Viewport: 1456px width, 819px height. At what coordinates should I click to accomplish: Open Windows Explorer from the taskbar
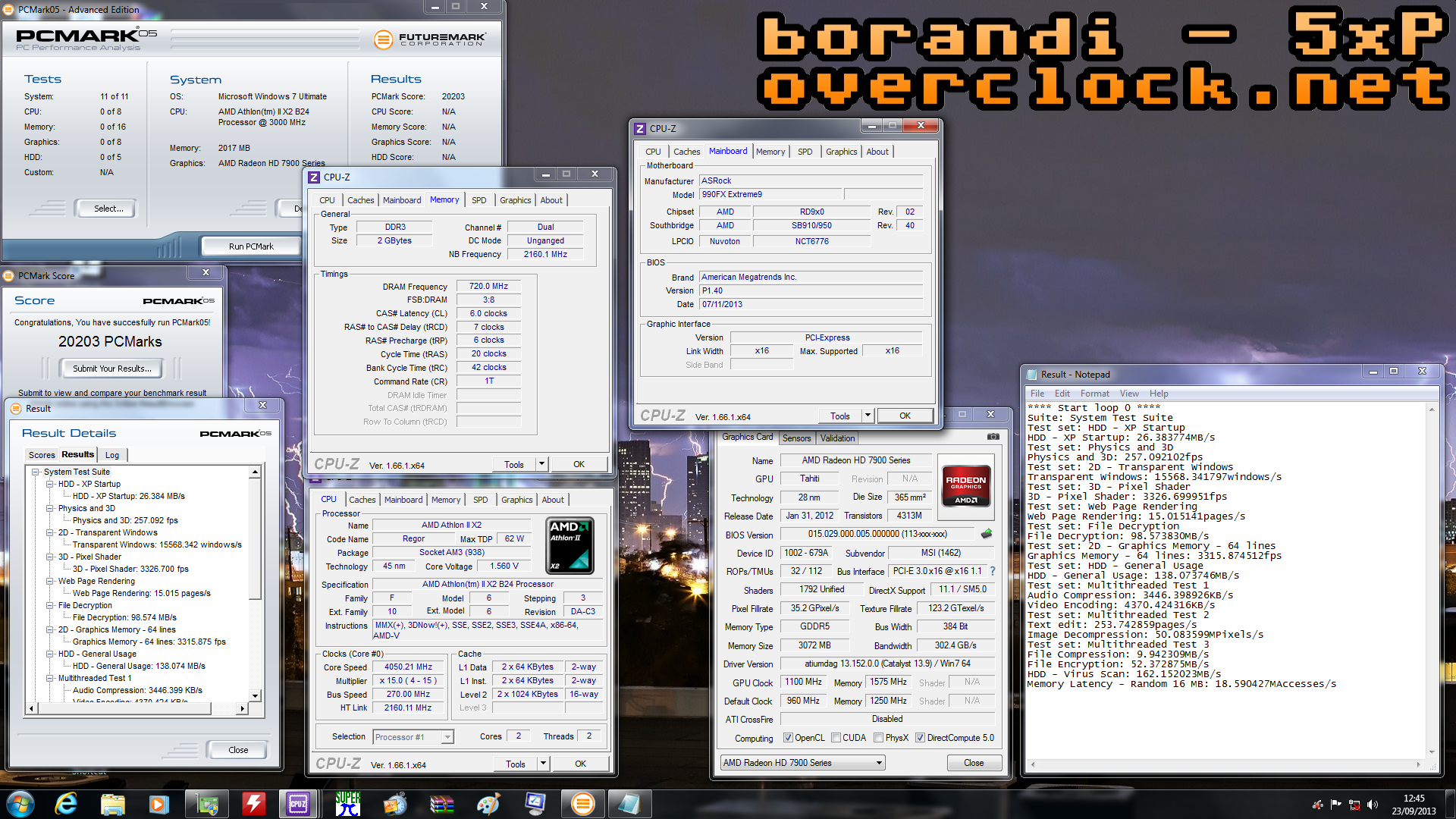point(112,804)
